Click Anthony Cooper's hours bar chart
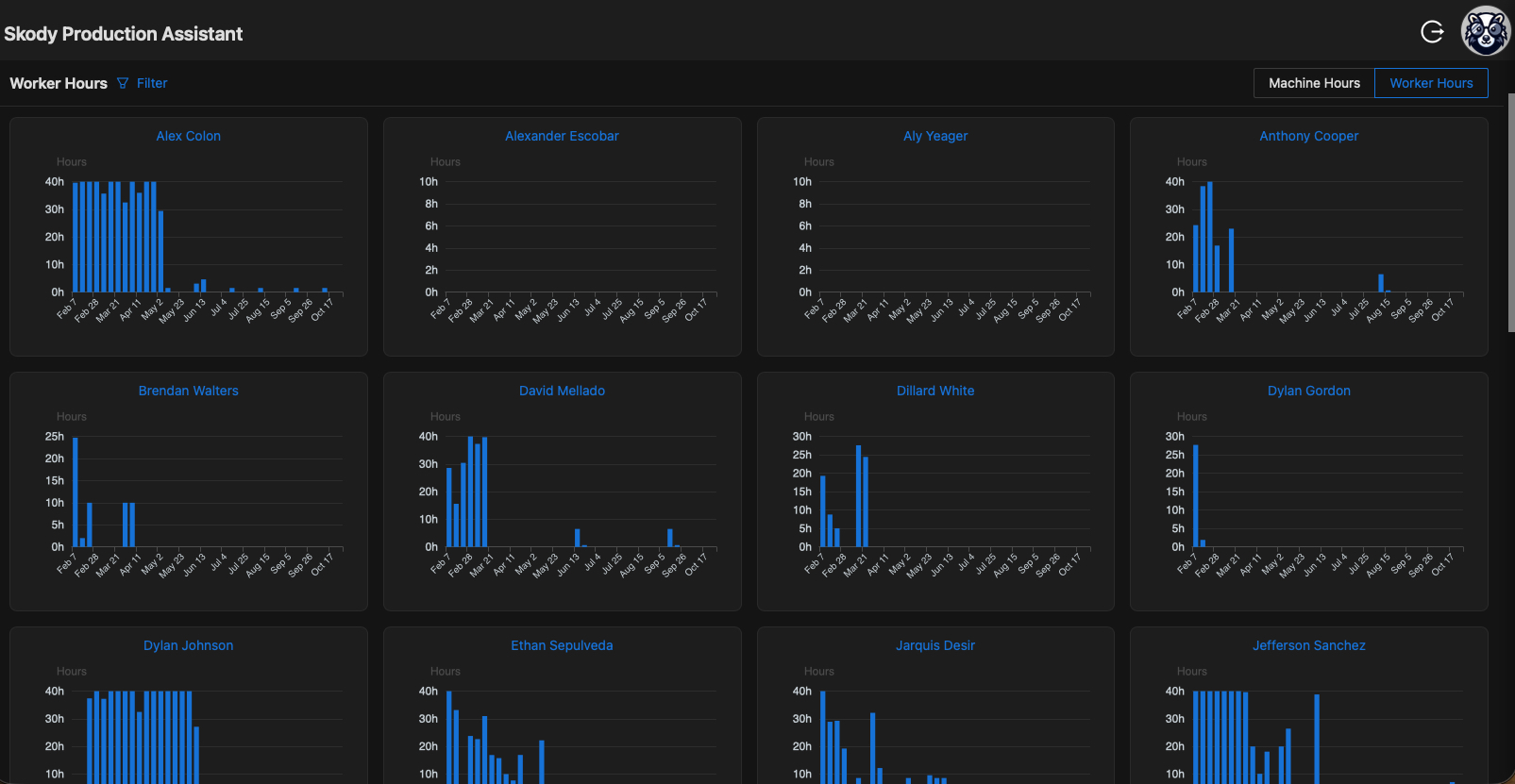Screen dimensions: 1515x784 click(x=1314, y=241)
